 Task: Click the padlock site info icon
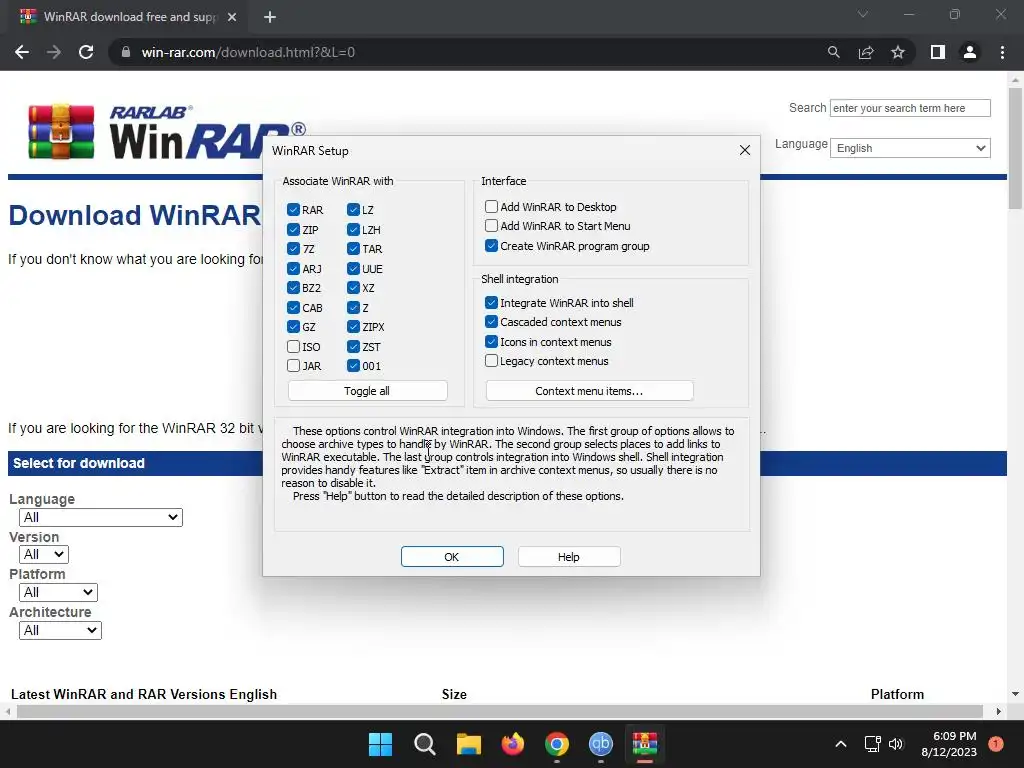pos(126,52)
